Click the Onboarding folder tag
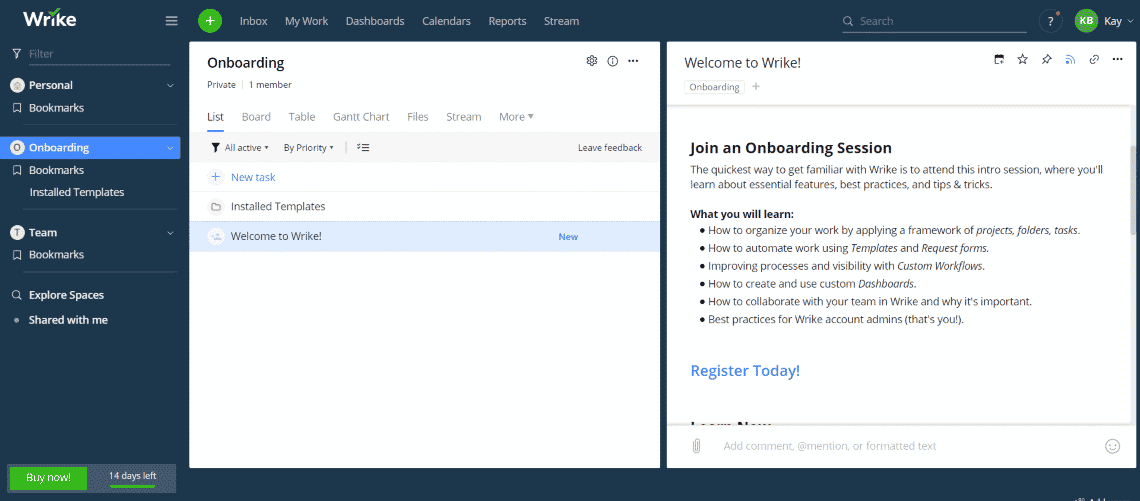 (715, 87)
